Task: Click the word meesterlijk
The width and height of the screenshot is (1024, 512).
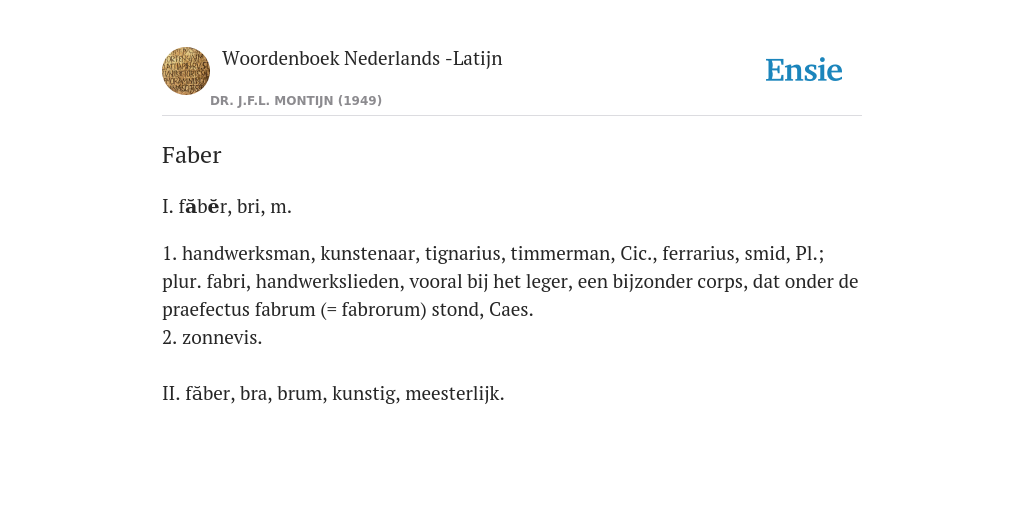Action: 455,394
